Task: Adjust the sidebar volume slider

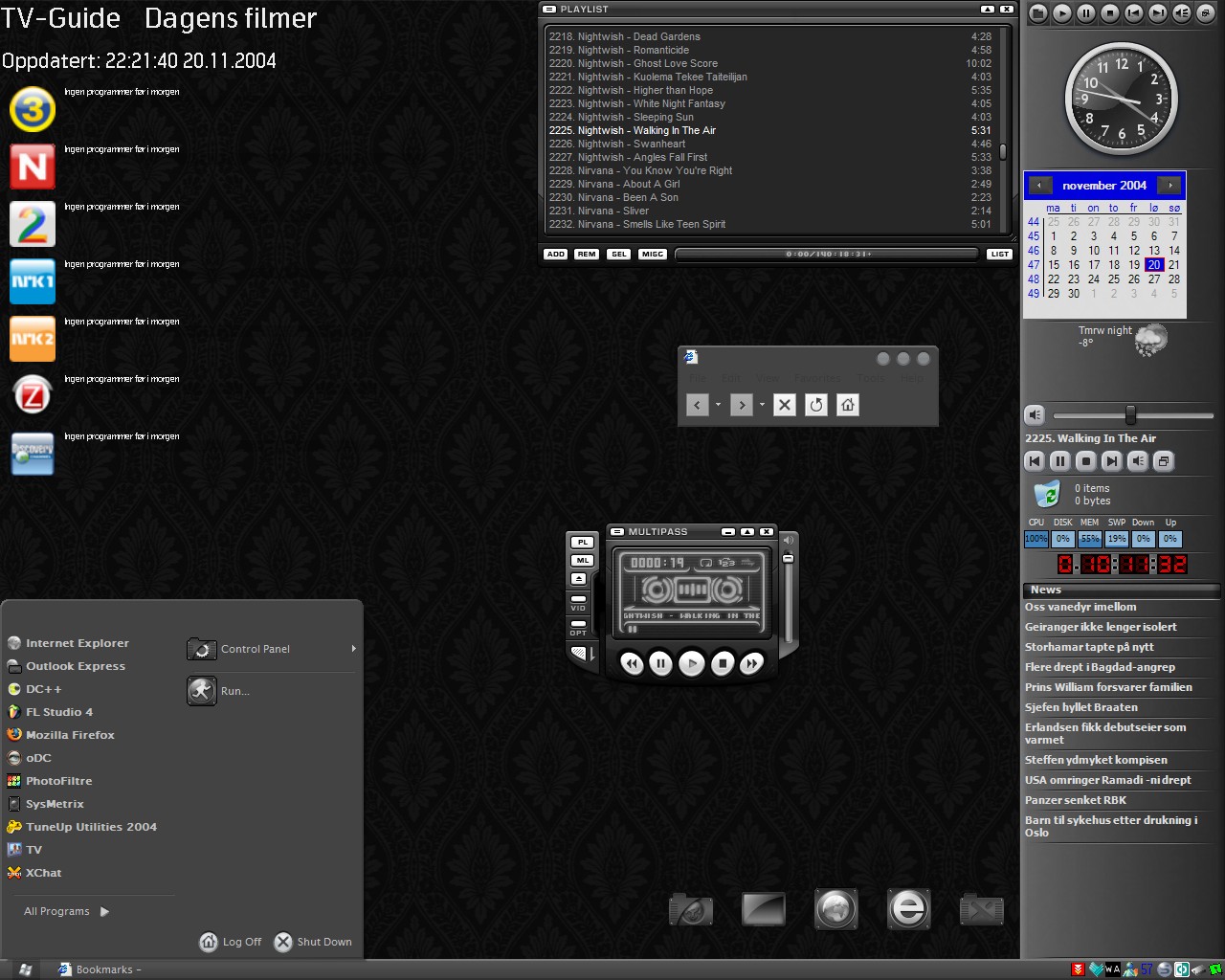Action: click(1133, 415)
